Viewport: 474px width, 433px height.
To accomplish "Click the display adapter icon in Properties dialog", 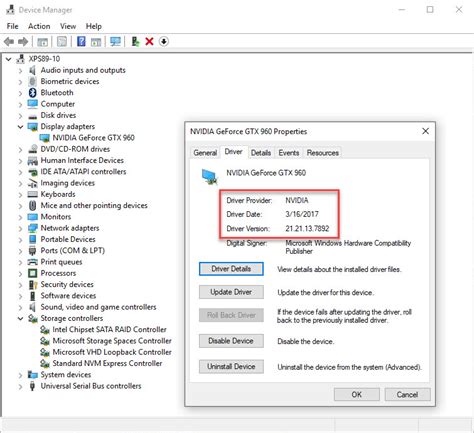I will pyautogui.click(x=209, y=176).
